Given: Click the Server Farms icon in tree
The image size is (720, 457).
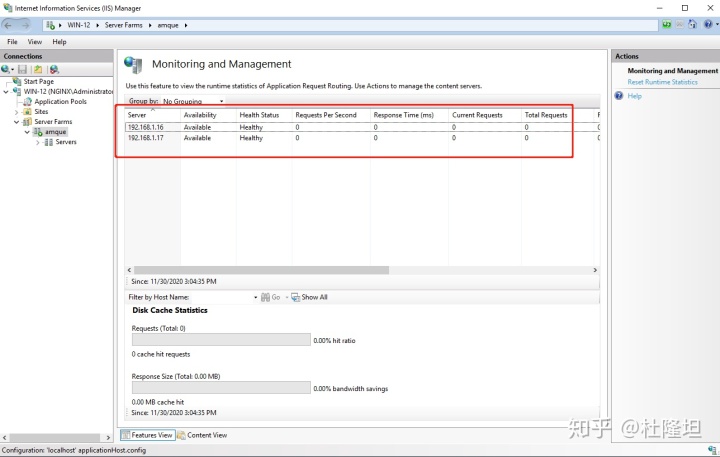Looking at the screenshot, I should [28, 122].
